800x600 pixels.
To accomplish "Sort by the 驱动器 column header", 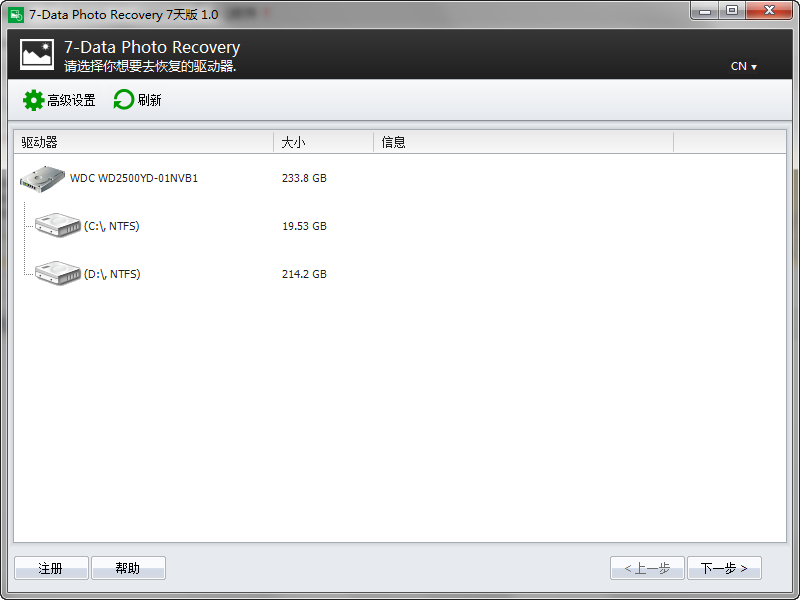I will pos(143,142).
